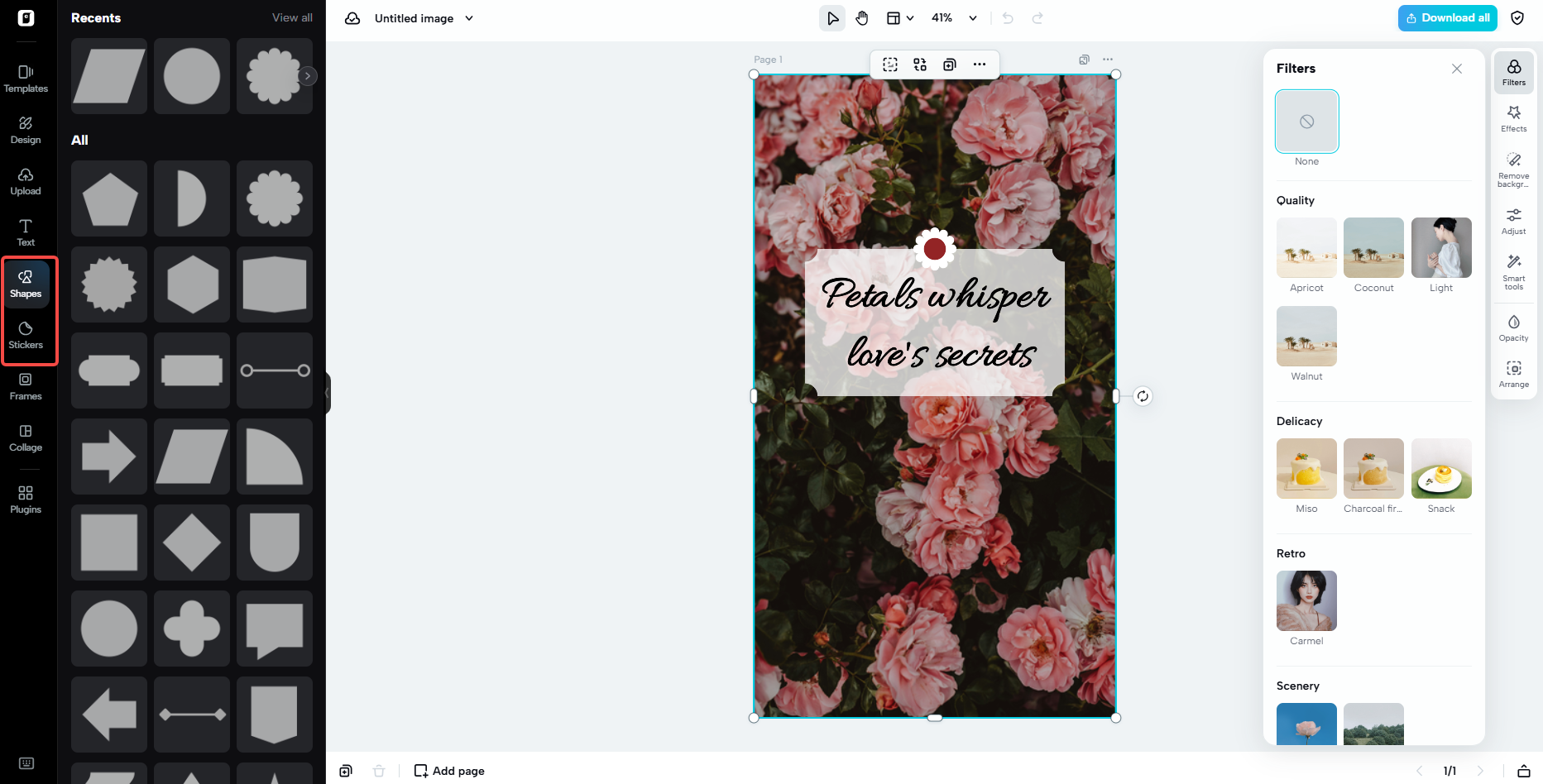Click View all in Recents
This screenshot has width=1543, height=784.
click(x=292, y=17)
